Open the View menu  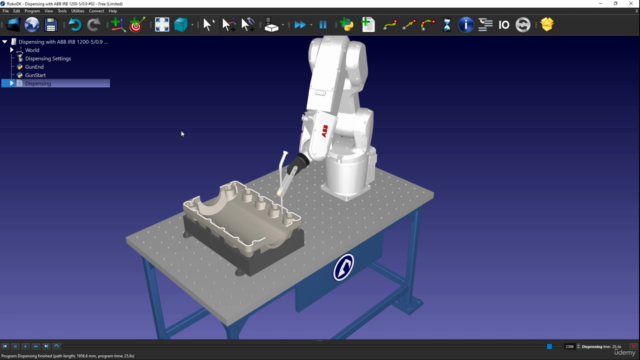coord(49,11)
